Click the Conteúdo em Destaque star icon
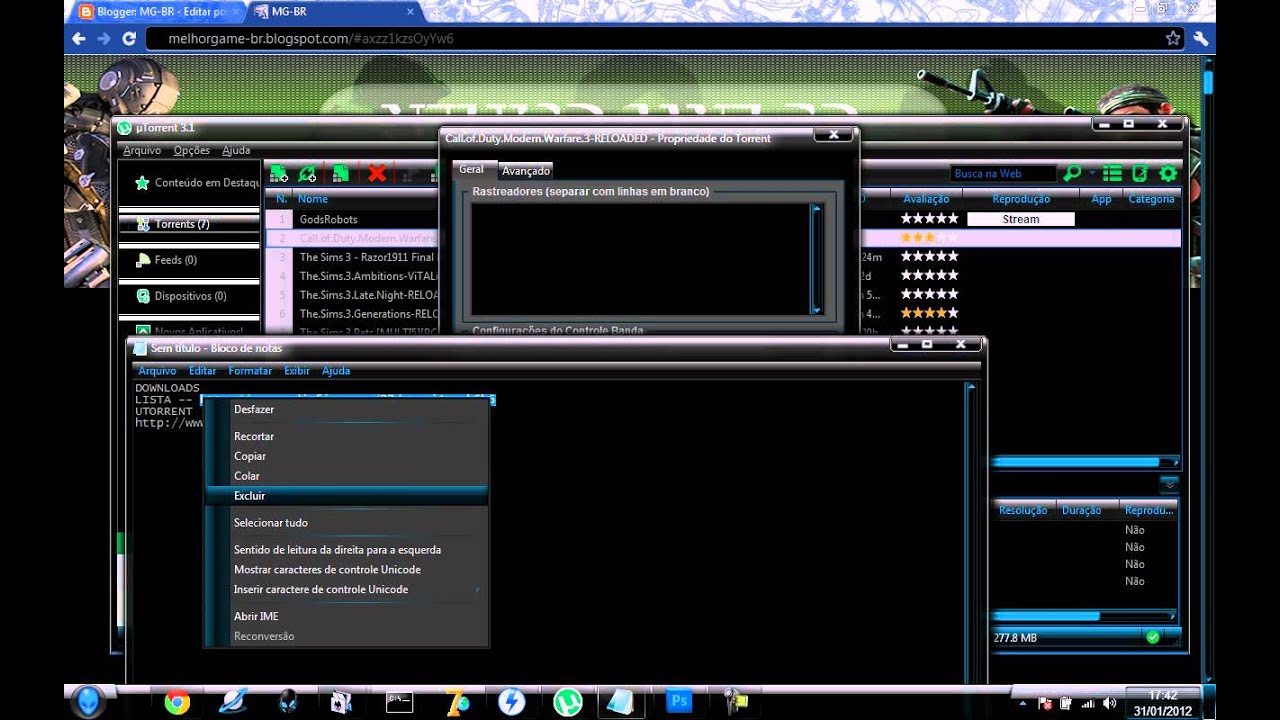The width and height of the screenshot is (1280, 720). point(143,183)
